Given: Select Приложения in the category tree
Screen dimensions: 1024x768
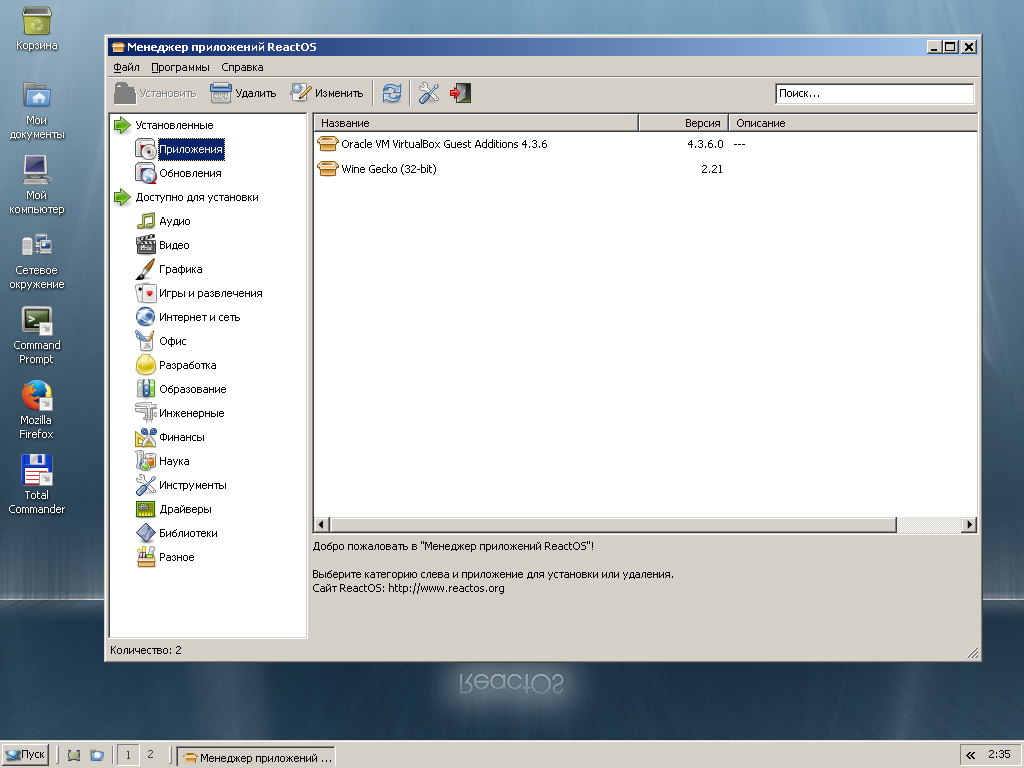Looking at the screenshot, I should tap(191, 149).
